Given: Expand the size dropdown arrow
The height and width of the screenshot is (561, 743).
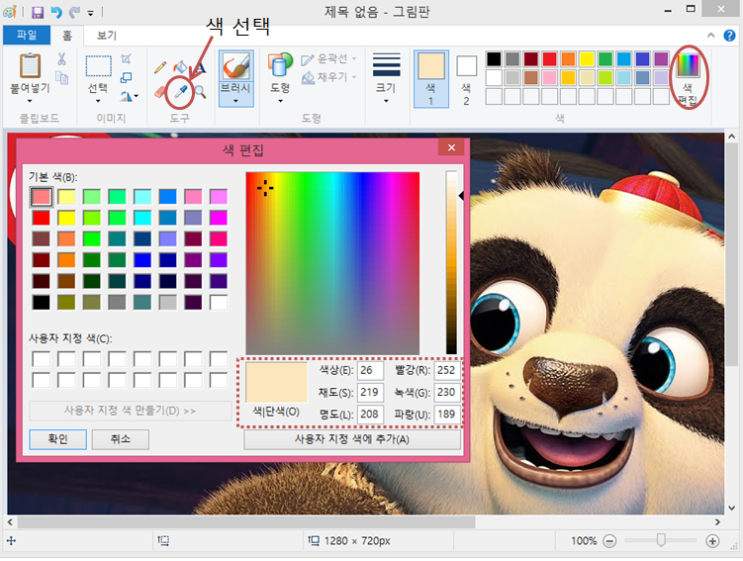Looking at the screenshot, I should click(386, 101).
